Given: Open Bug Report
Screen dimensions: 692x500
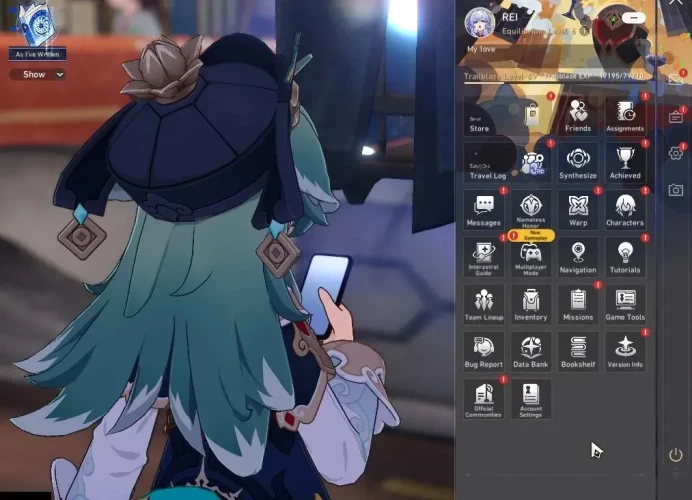Looking at the screenshot, I should click(484, 352).
